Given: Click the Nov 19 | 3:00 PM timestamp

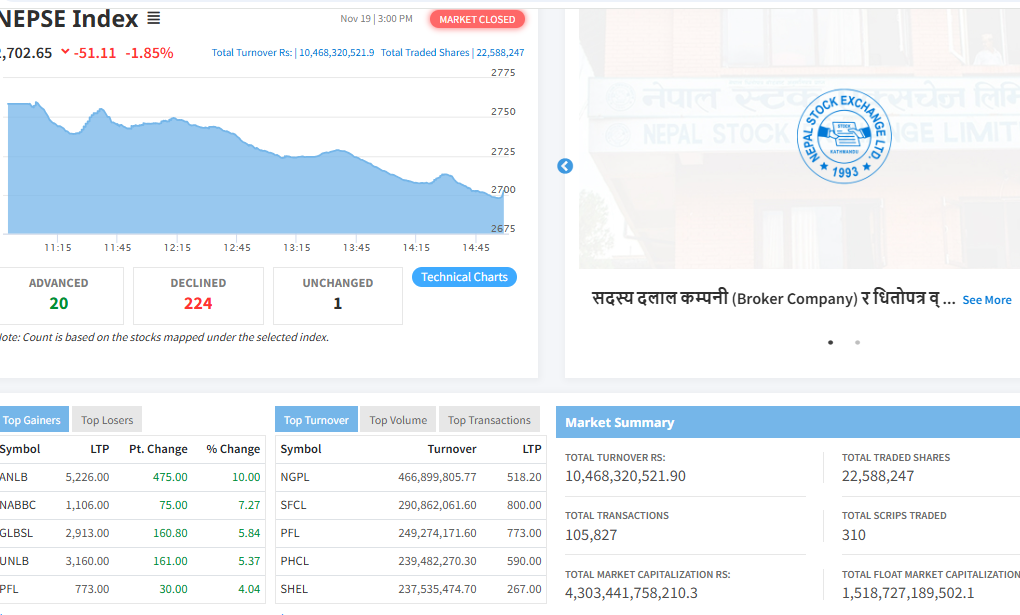Looking at the screenshot, I should 376,19.
